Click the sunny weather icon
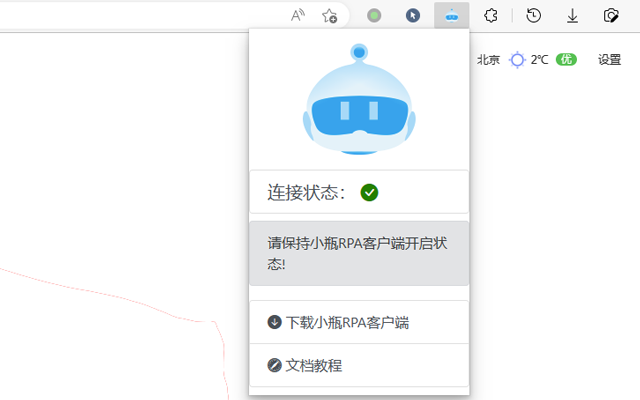 (517, 60)
